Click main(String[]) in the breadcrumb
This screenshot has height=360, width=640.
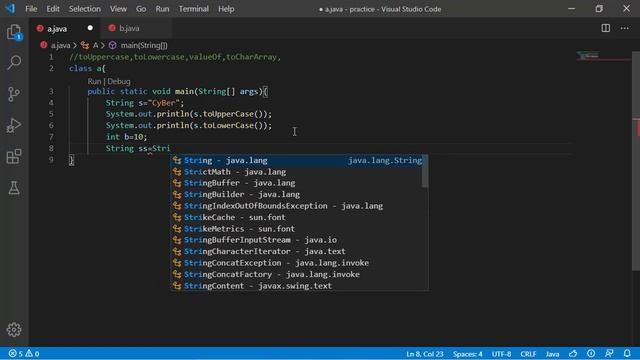point(144,45)
